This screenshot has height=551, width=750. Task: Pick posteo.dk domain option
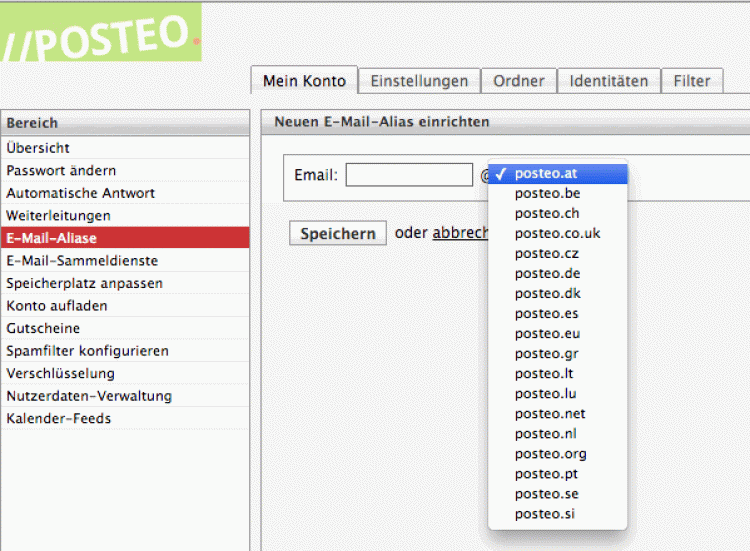coord(558,294)
